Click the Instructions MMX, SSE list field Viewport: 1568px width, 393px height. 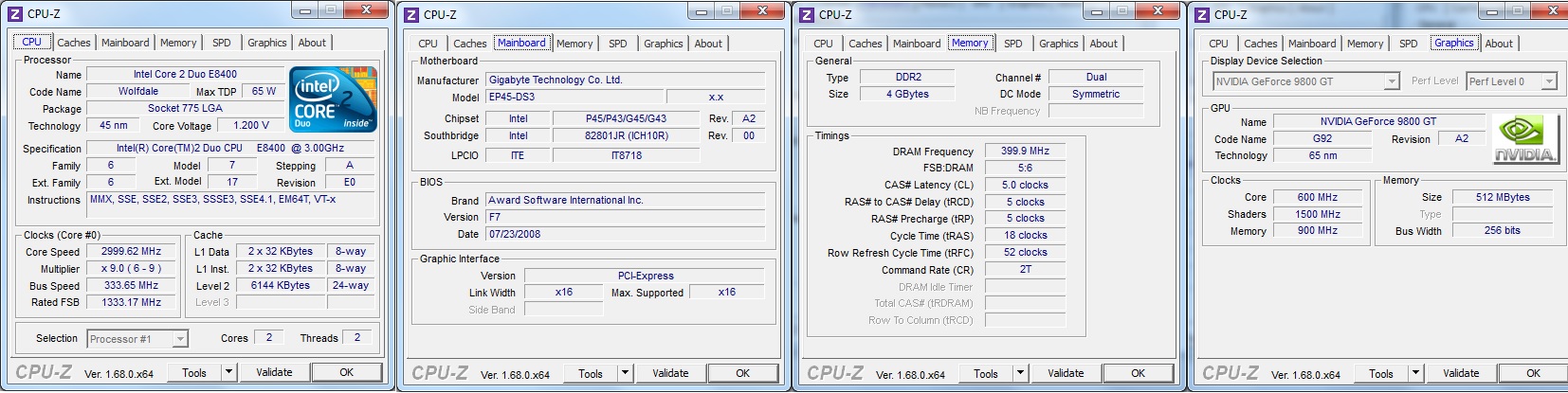coord(232,207)
